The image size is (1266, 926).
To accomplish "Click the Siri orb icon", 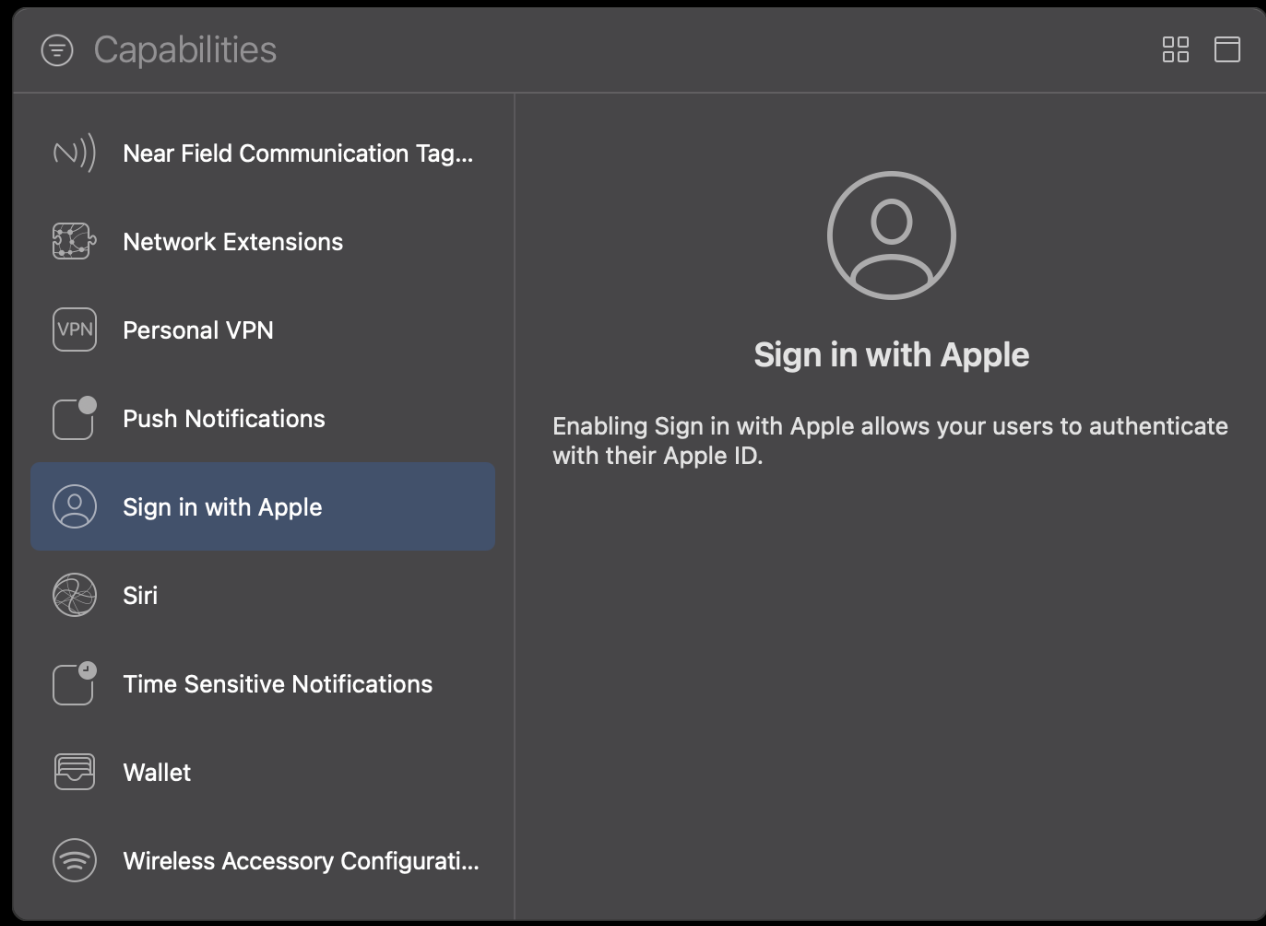I will point(73,595).
